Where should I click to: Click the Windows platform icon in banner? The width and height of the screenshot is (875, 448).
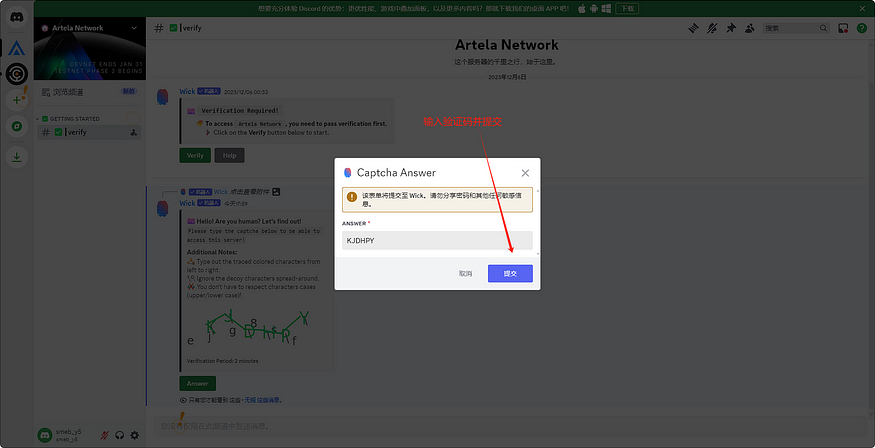[606, 8]
